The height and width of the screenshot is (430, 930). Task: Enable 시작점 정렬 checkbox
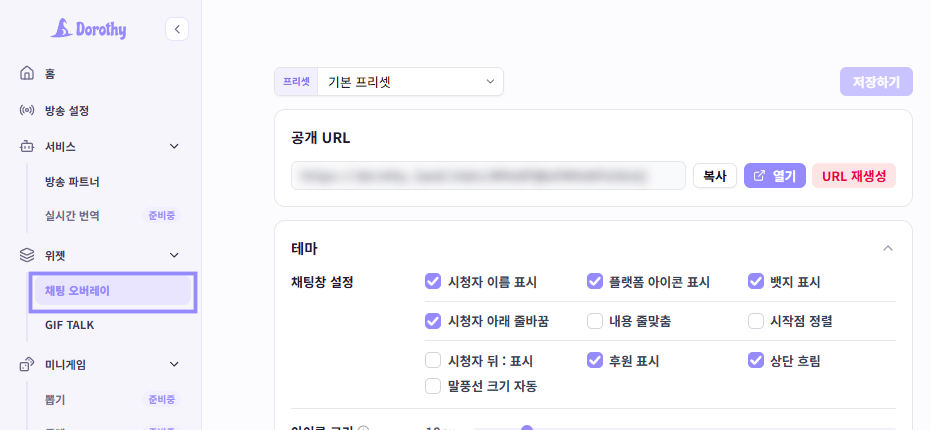coord(756,321)
